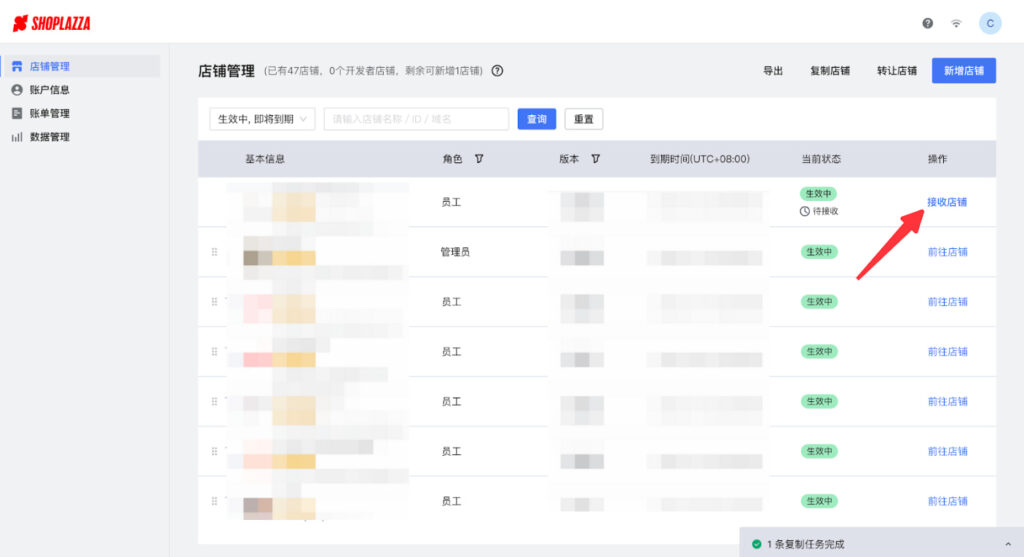Click the 生效中 badge in the 管理员 row

(x=819, y=252)
